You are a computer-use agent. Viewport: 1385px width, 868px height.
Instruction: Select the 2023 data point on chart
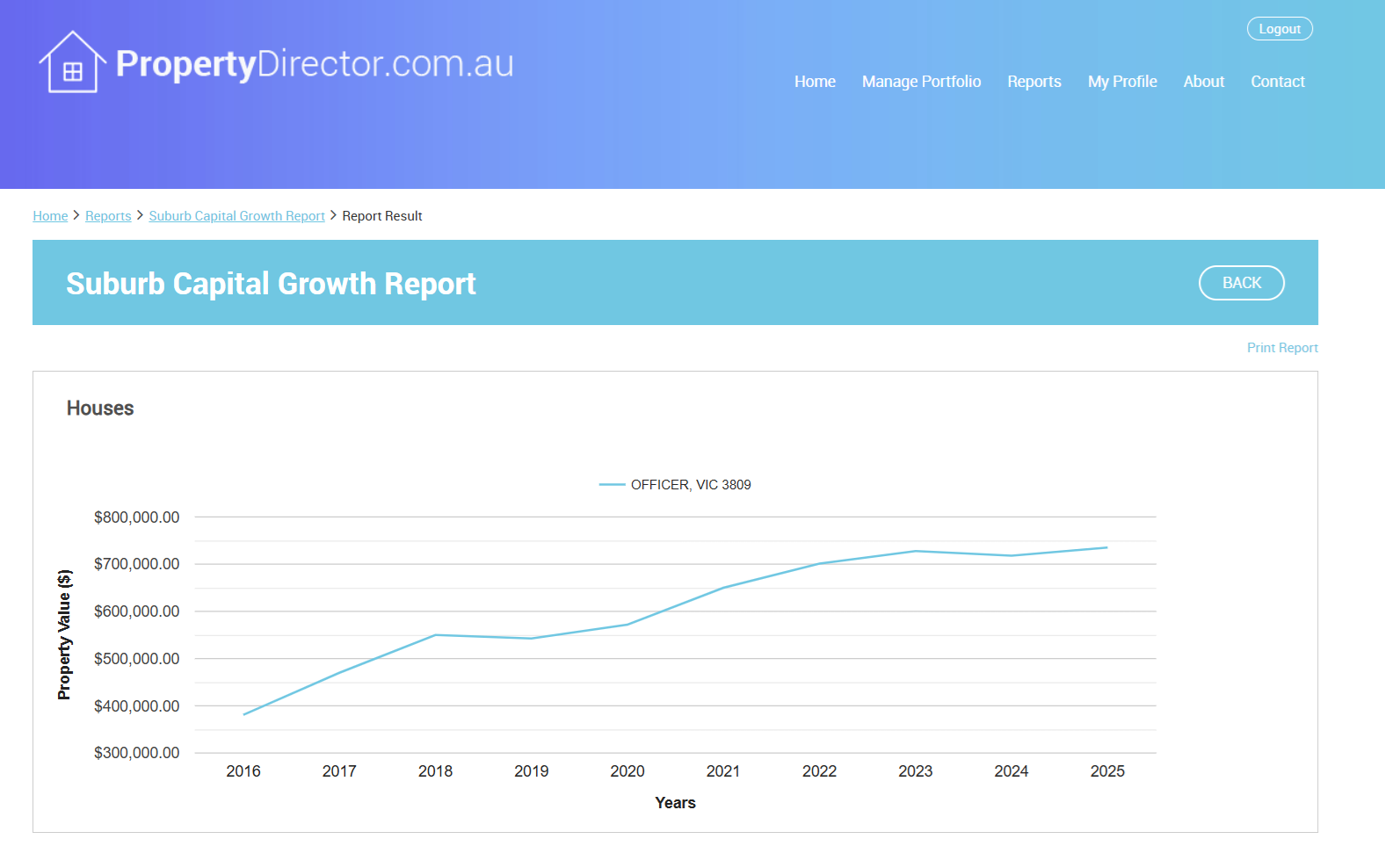pyautogui.click(x=916, y=552)
